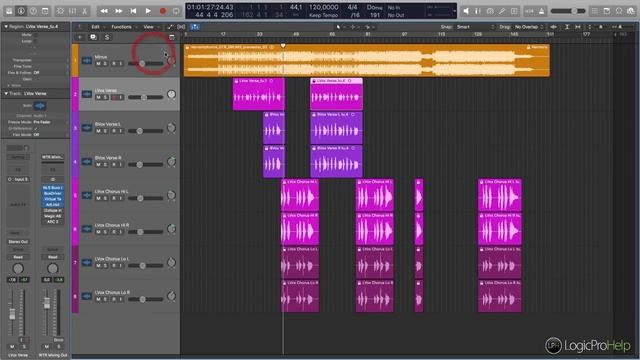Open the Note Pads icon

(607, 11)
